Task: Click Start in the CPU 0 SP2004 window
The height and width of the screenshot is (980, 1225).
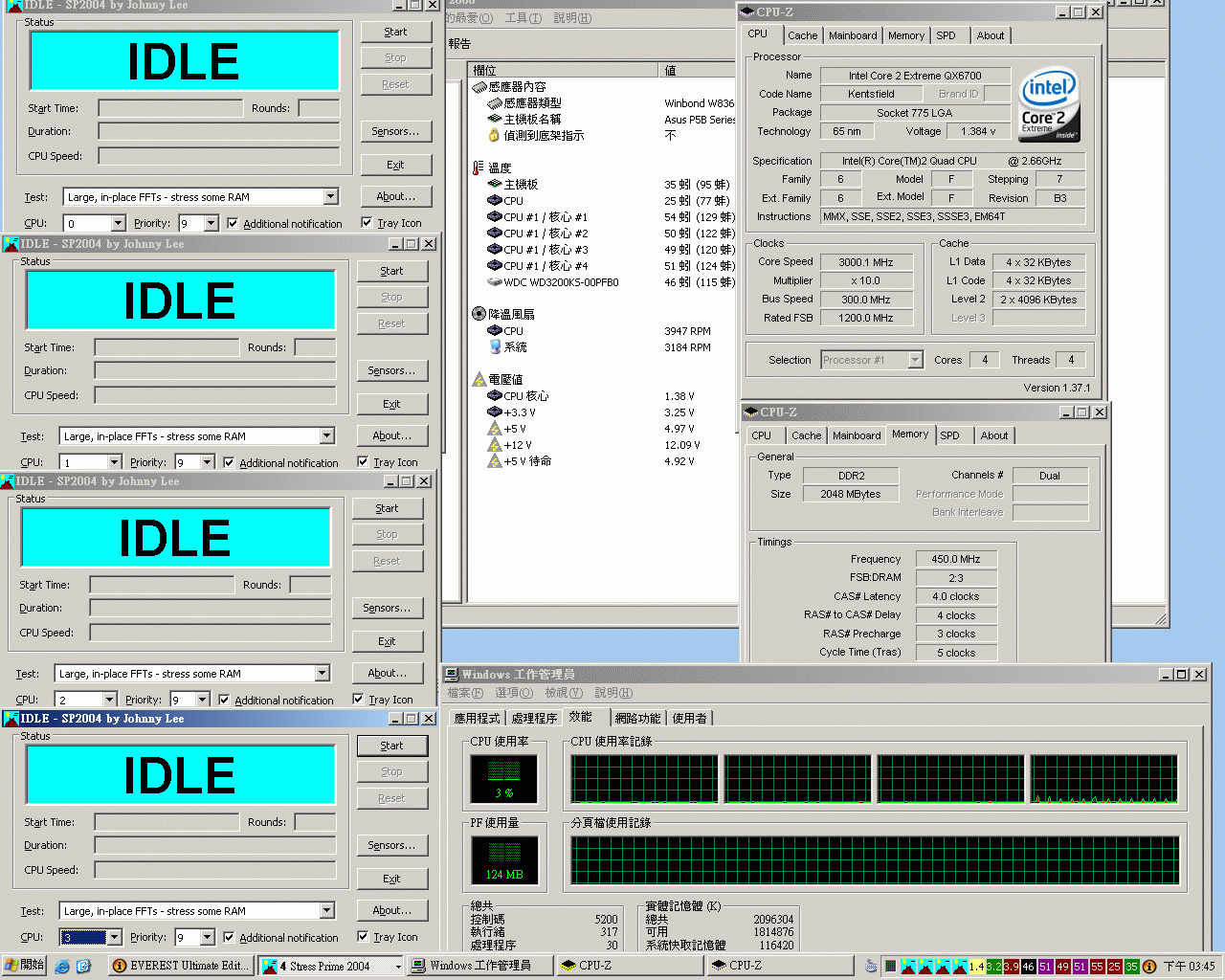Action: click(x=395, y=32)
